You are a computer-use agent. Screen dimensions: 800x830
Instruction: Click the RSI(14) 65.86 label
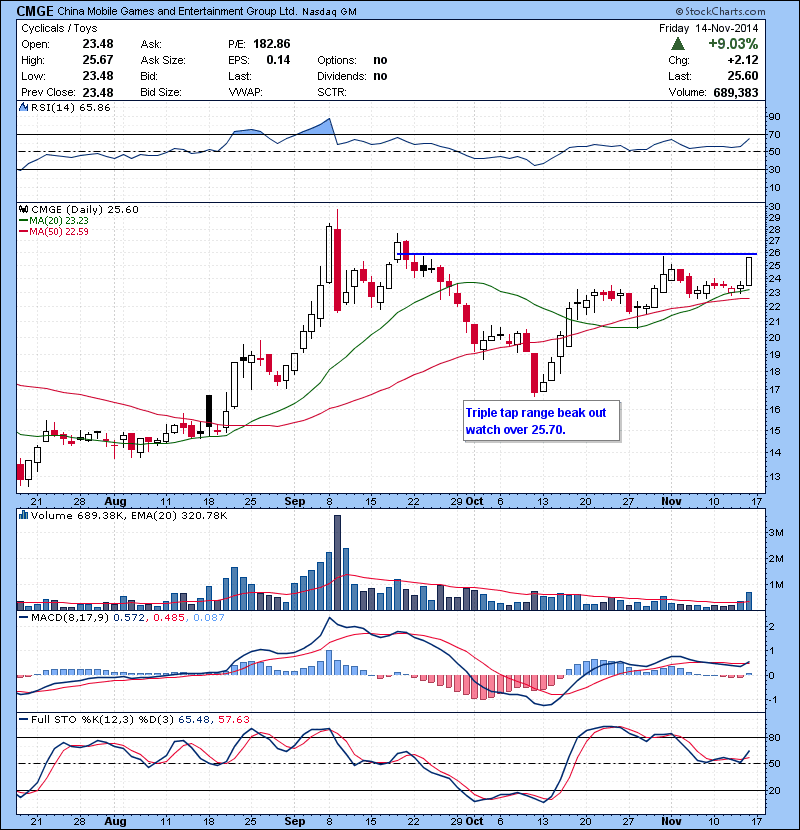pyautogui.click(x=71, y=107)
